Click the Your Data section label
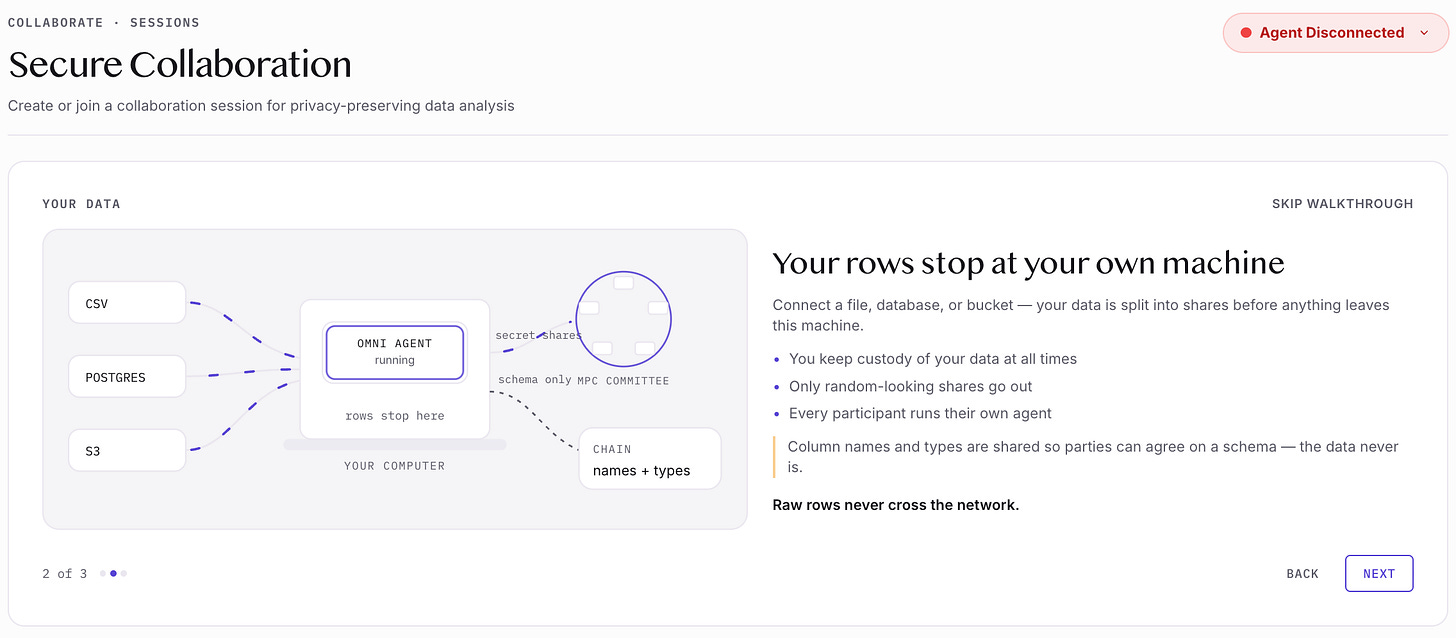Image resolution: width=1456 pixels, height=638 pixels. (81, 204)
